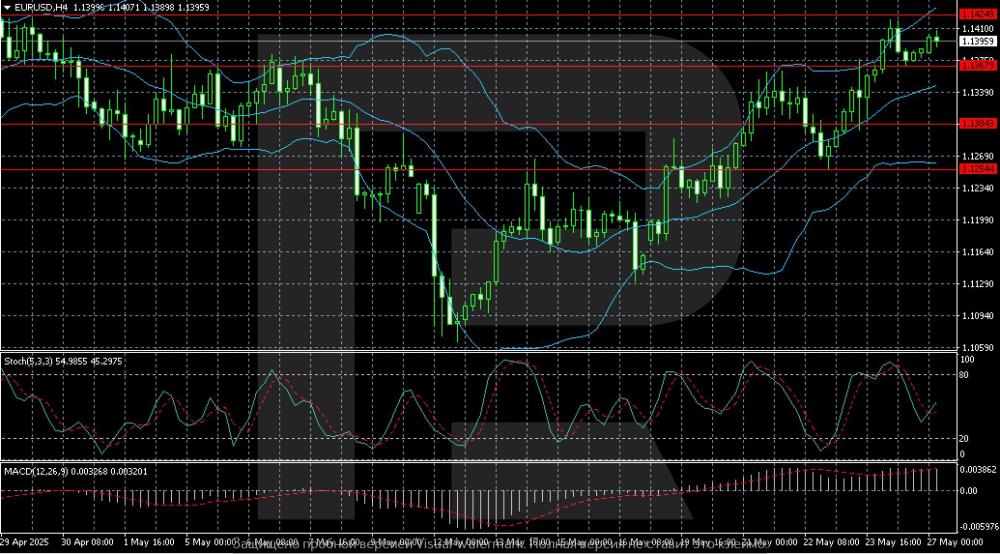The image size is (1000, 554).
Task: Click the last candlestick on the chart
Action: point(937,40)
